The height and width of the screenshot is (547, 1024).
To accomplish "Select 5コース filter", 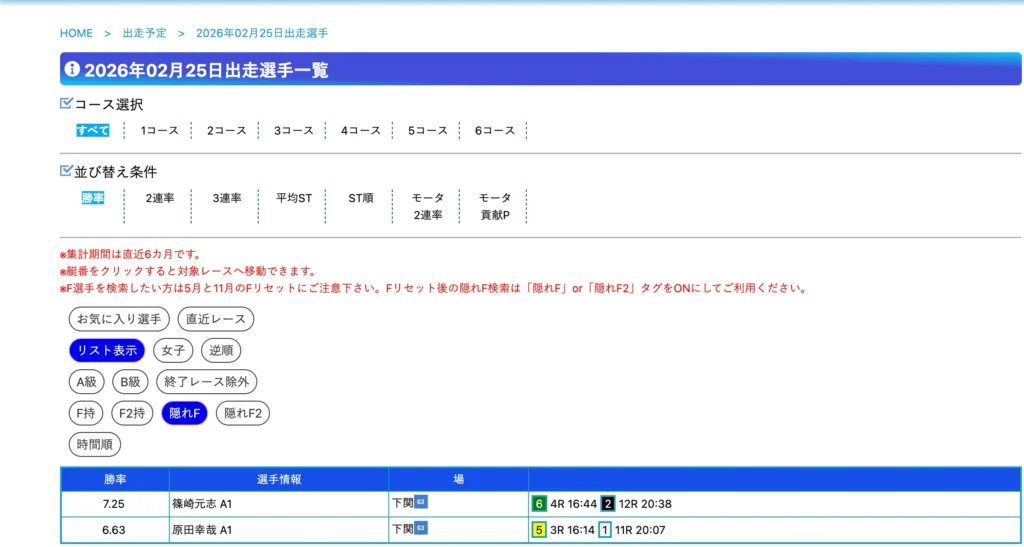I will click(x=428, y=131).
